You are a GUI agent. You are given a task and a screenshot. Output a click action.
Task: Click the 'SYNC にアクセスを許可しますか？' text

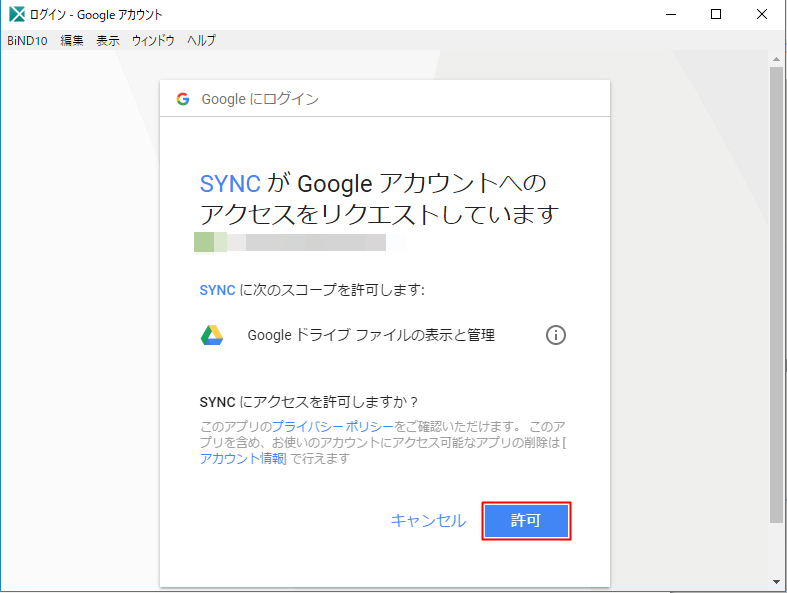point(309,402)
